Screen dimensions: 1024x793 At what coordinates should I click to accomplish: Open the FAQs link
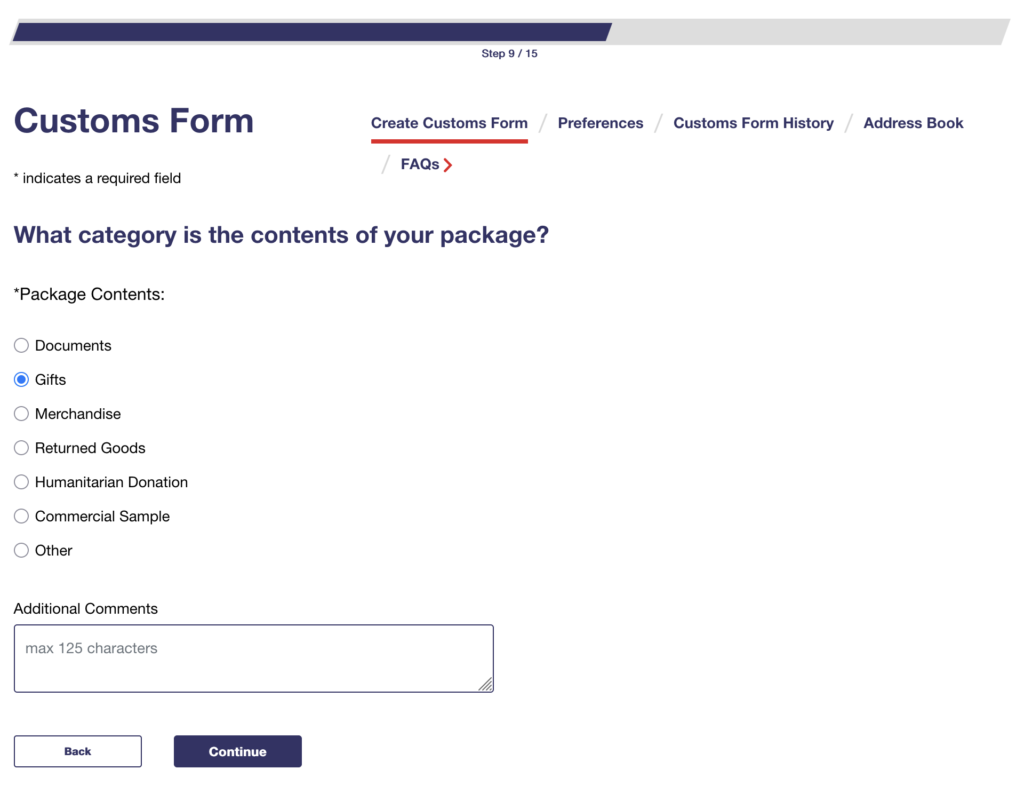[420, 164]
